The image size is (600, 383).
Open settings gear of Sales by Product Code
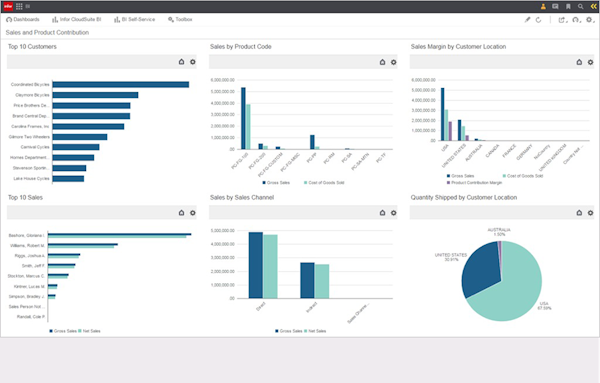393,62
